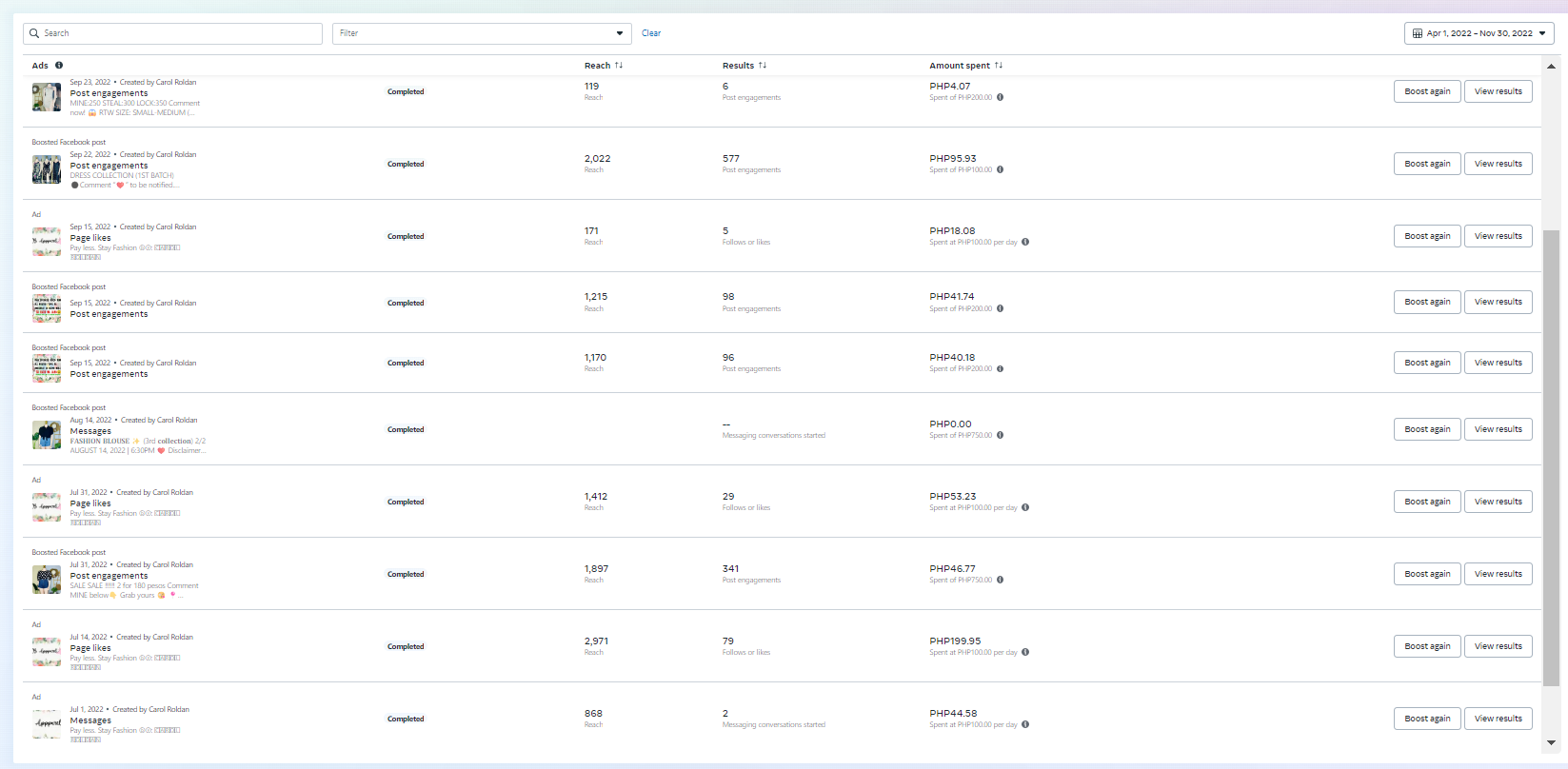Show info icon beside PHP0.00 budget
Viewport: 1568px width, 769px height.
(x=1000, y=435)
